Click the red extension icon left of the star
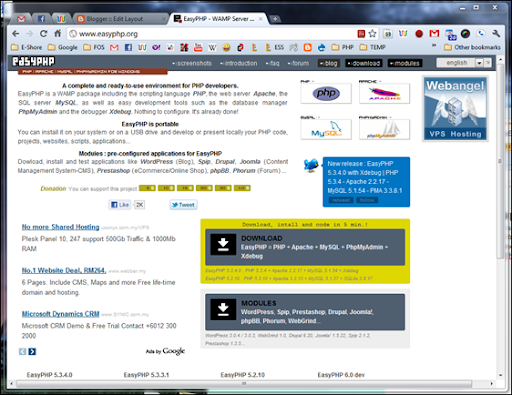 [x=361, y=34]
